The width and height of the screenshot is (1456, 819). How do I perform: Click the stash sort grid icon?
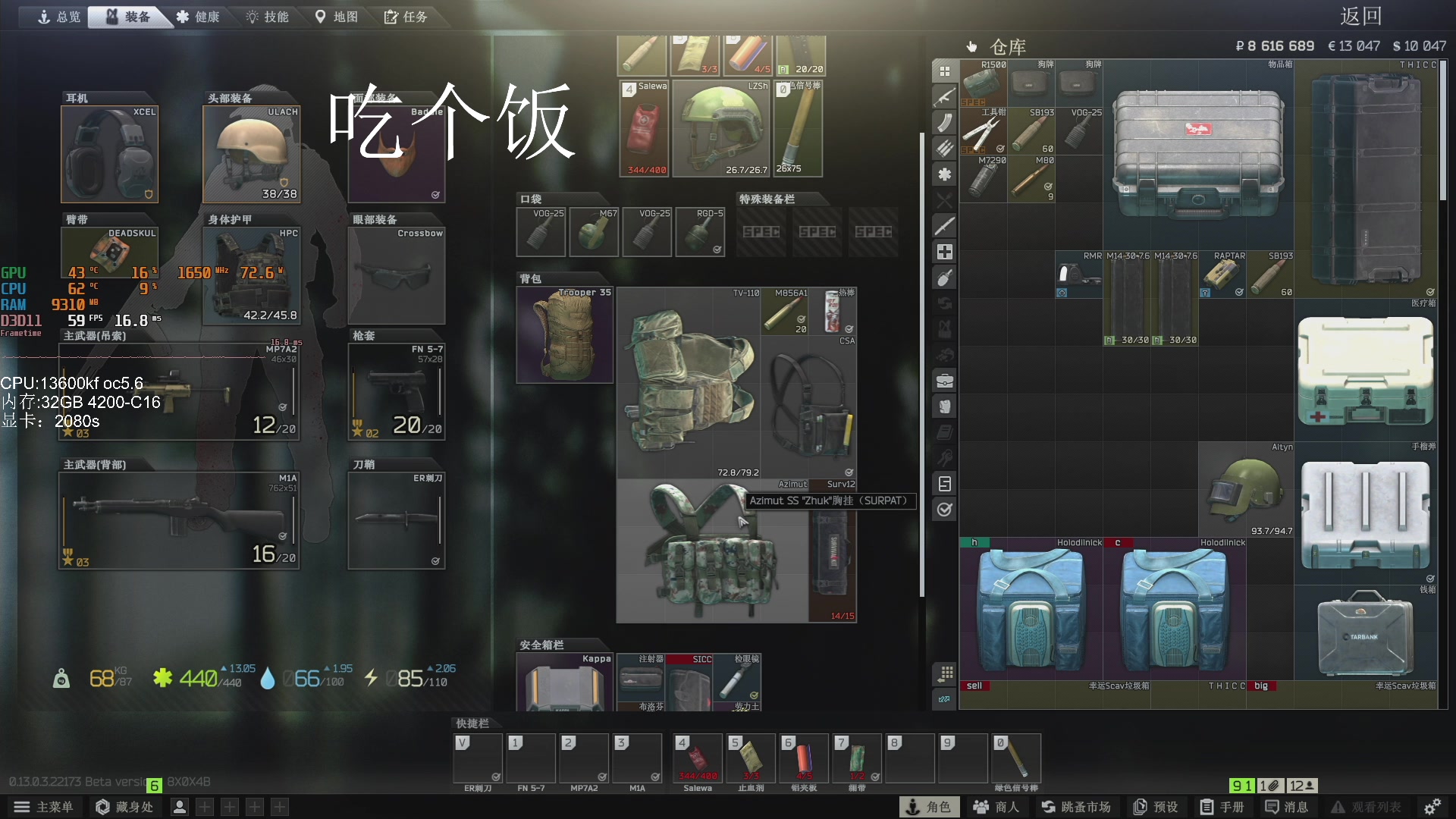click(x=944, y=673)
